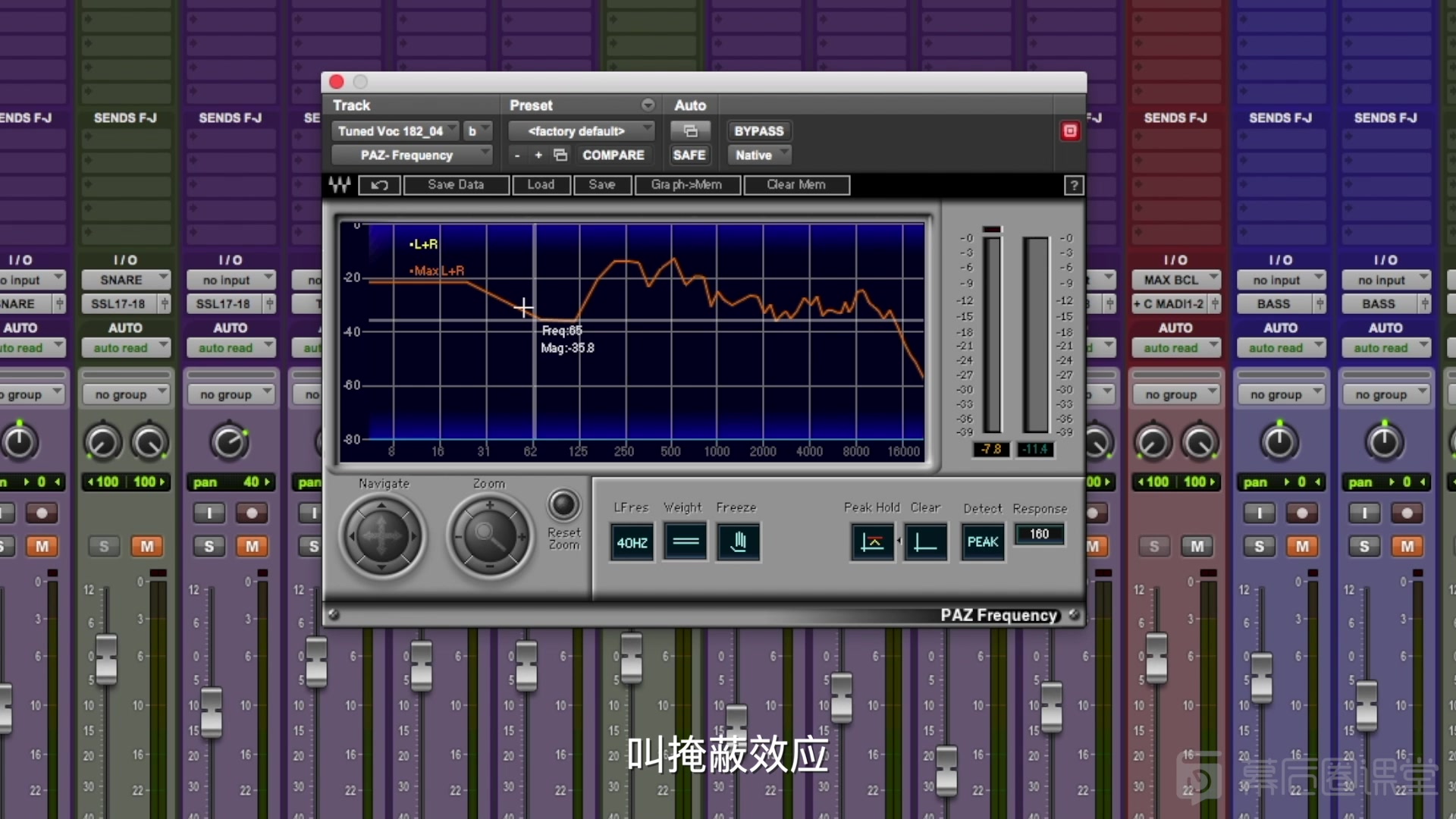This screenshot has height=819, width=1456.
Task: Close the PAZ Frequency plugin window
Action: (x=337, y=81)
